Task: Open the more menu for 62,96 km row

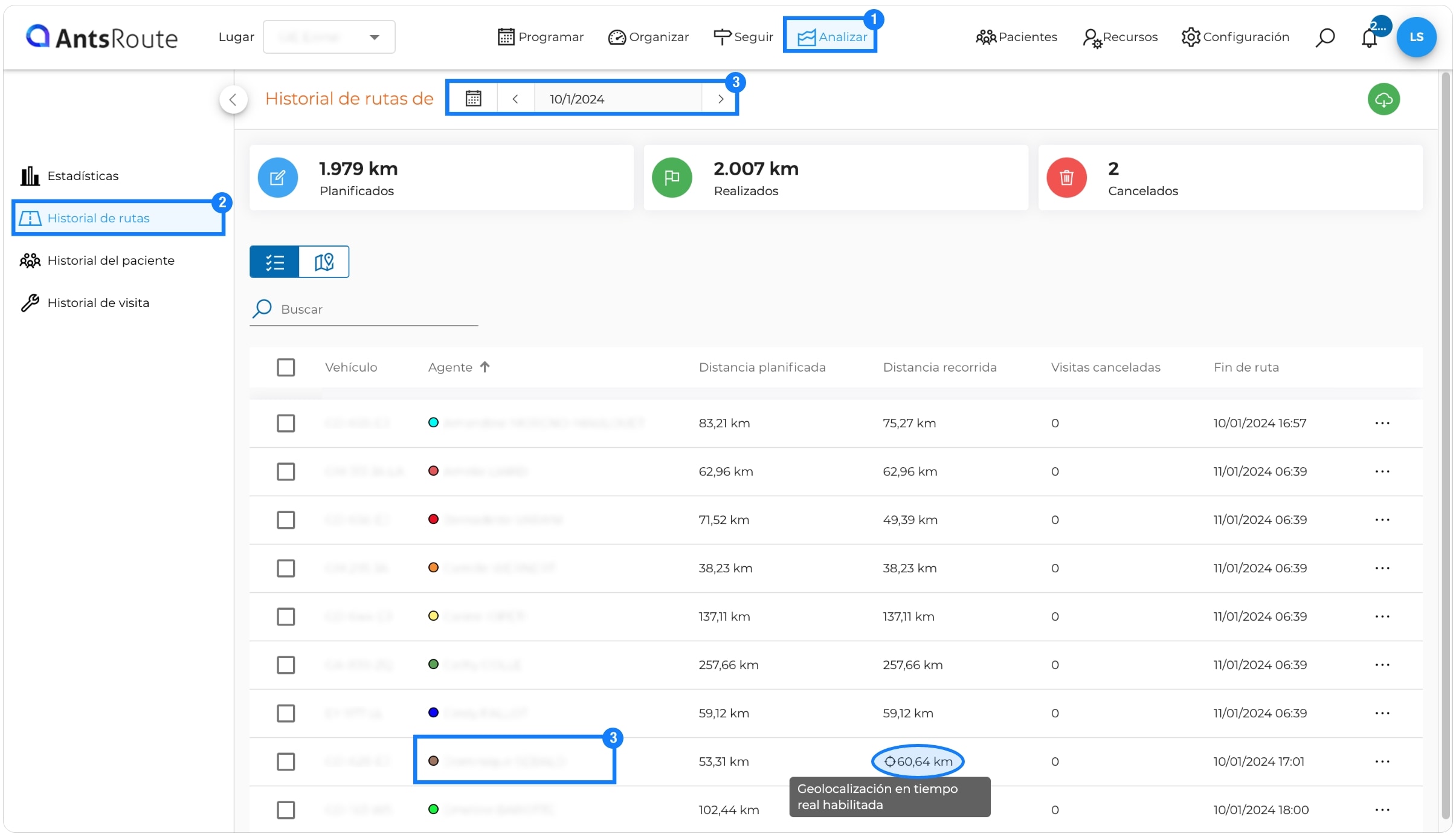Action: click(1382, 471)
